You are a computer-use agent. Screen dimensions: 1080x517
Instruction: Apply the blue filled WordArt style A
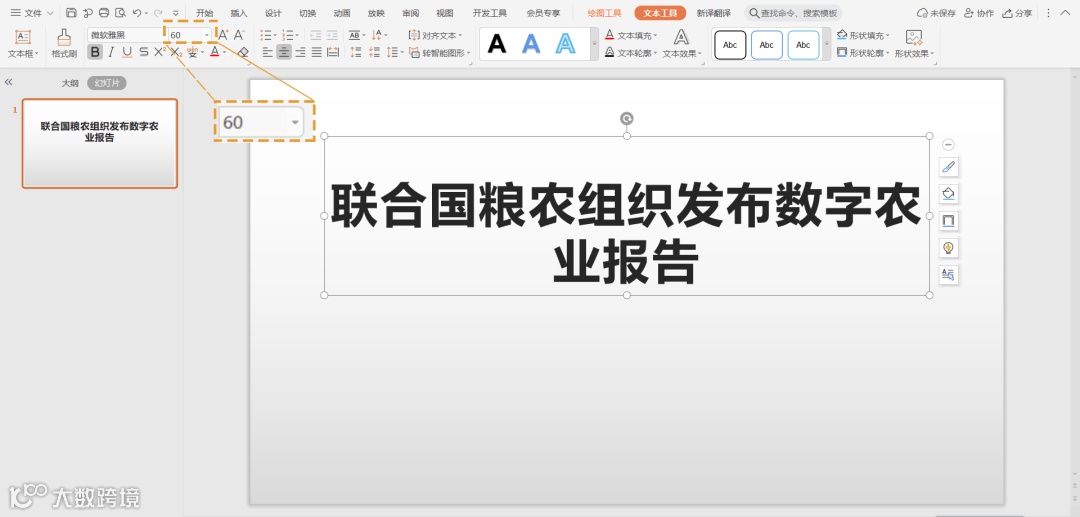531,44
